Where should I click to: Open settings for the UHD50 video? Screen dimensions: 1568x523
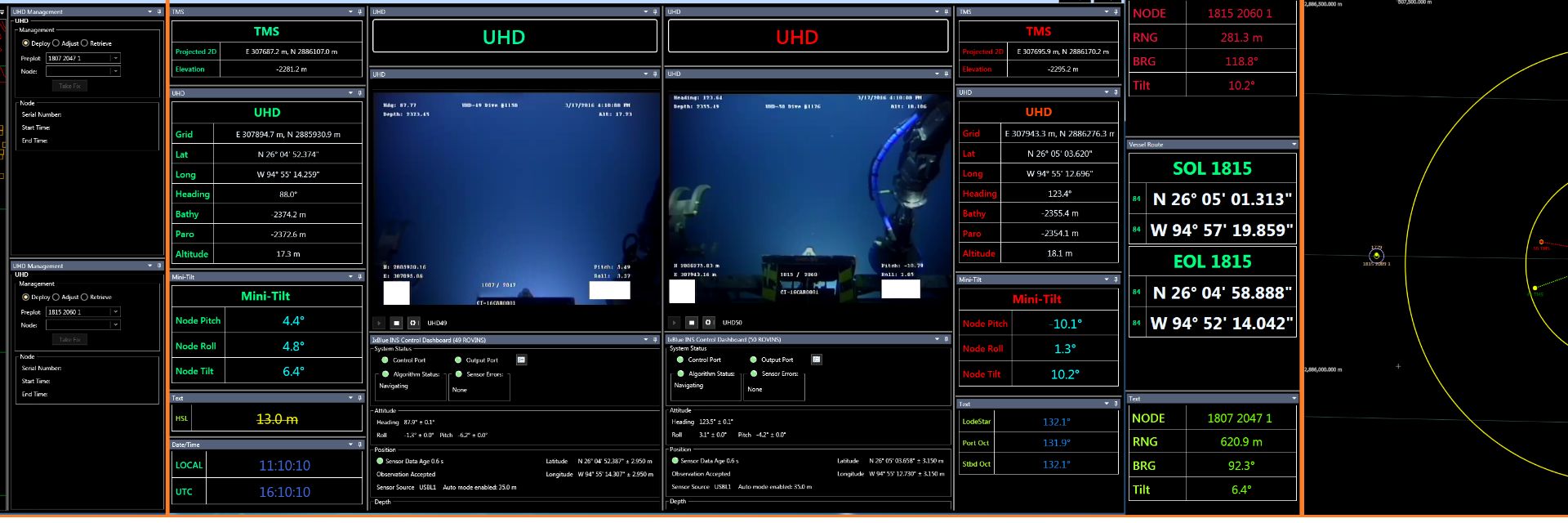[709, 323]
